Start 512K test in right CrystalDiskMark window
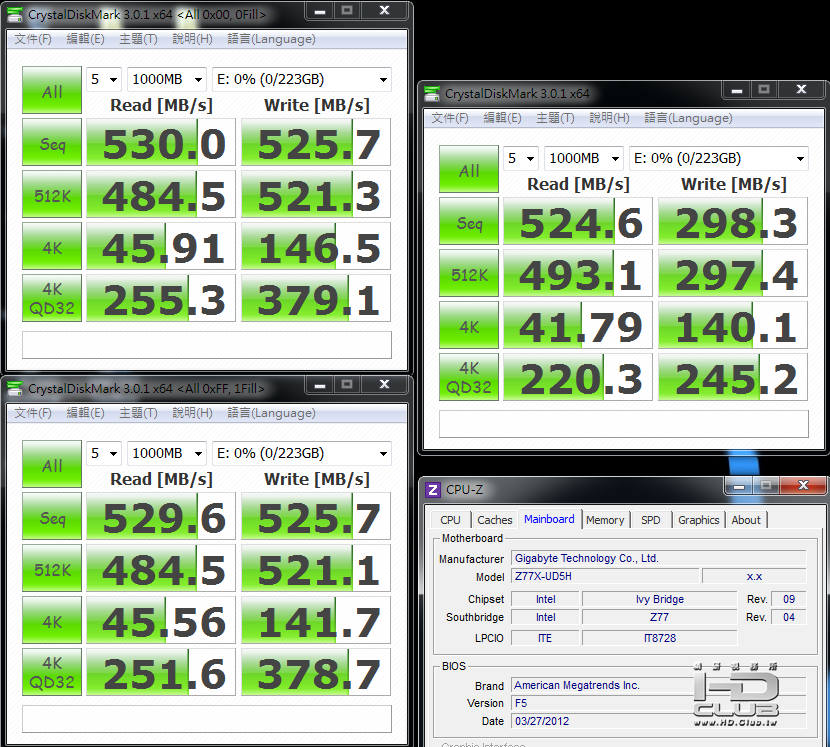 (x=469, y=273)
